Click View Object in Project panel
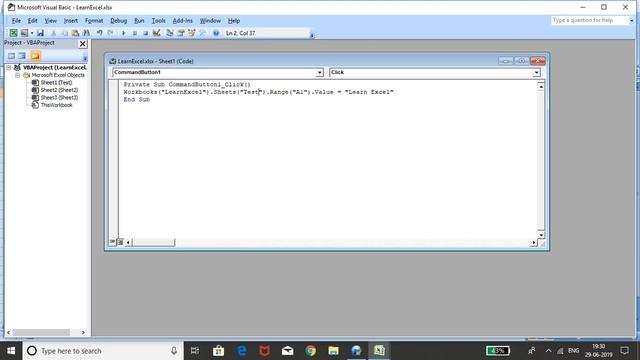Screen dimensions: 640x360 (22, 56)
